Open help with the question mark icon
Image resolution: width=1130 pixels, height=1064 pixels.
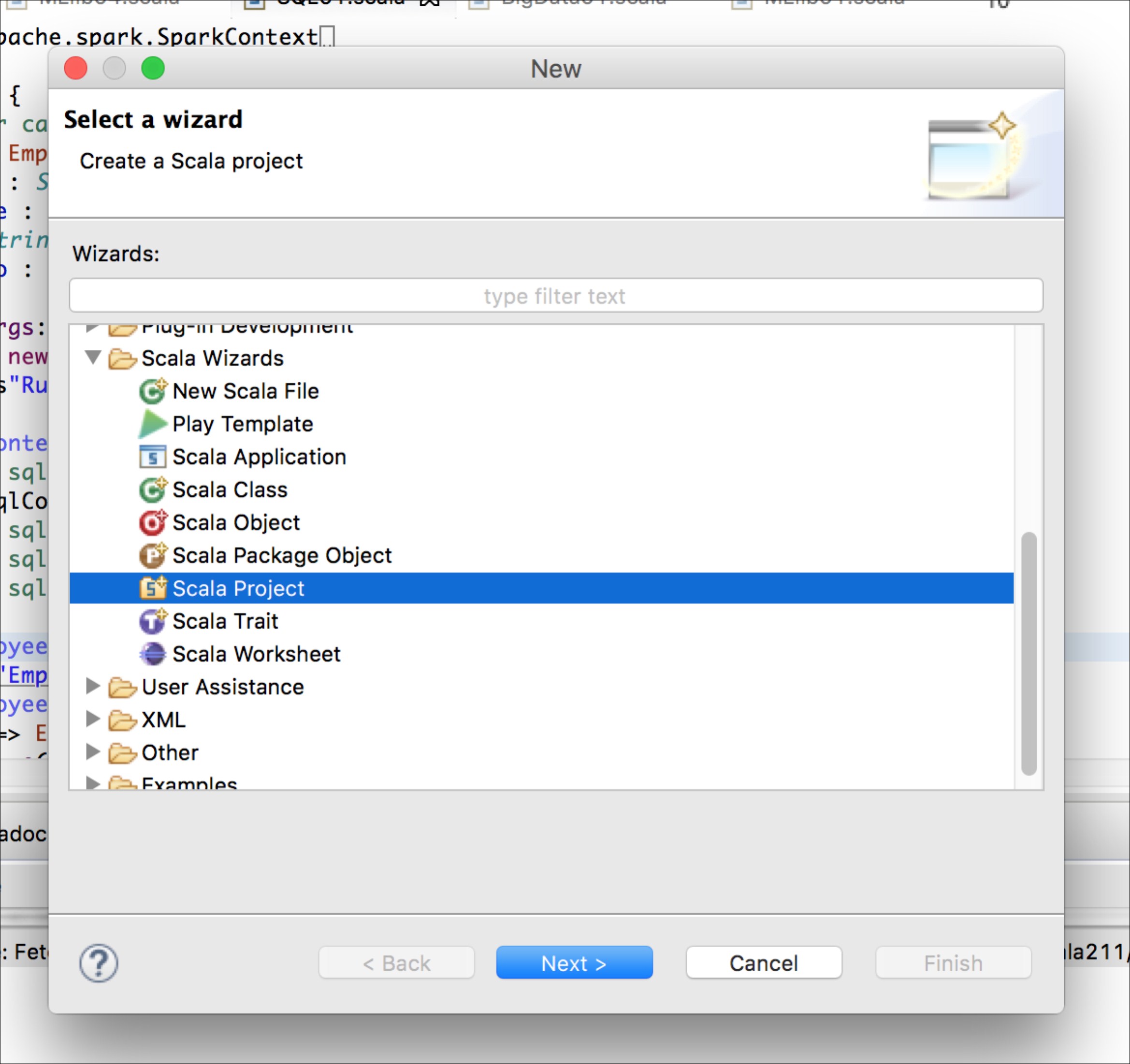pos(98,963)
